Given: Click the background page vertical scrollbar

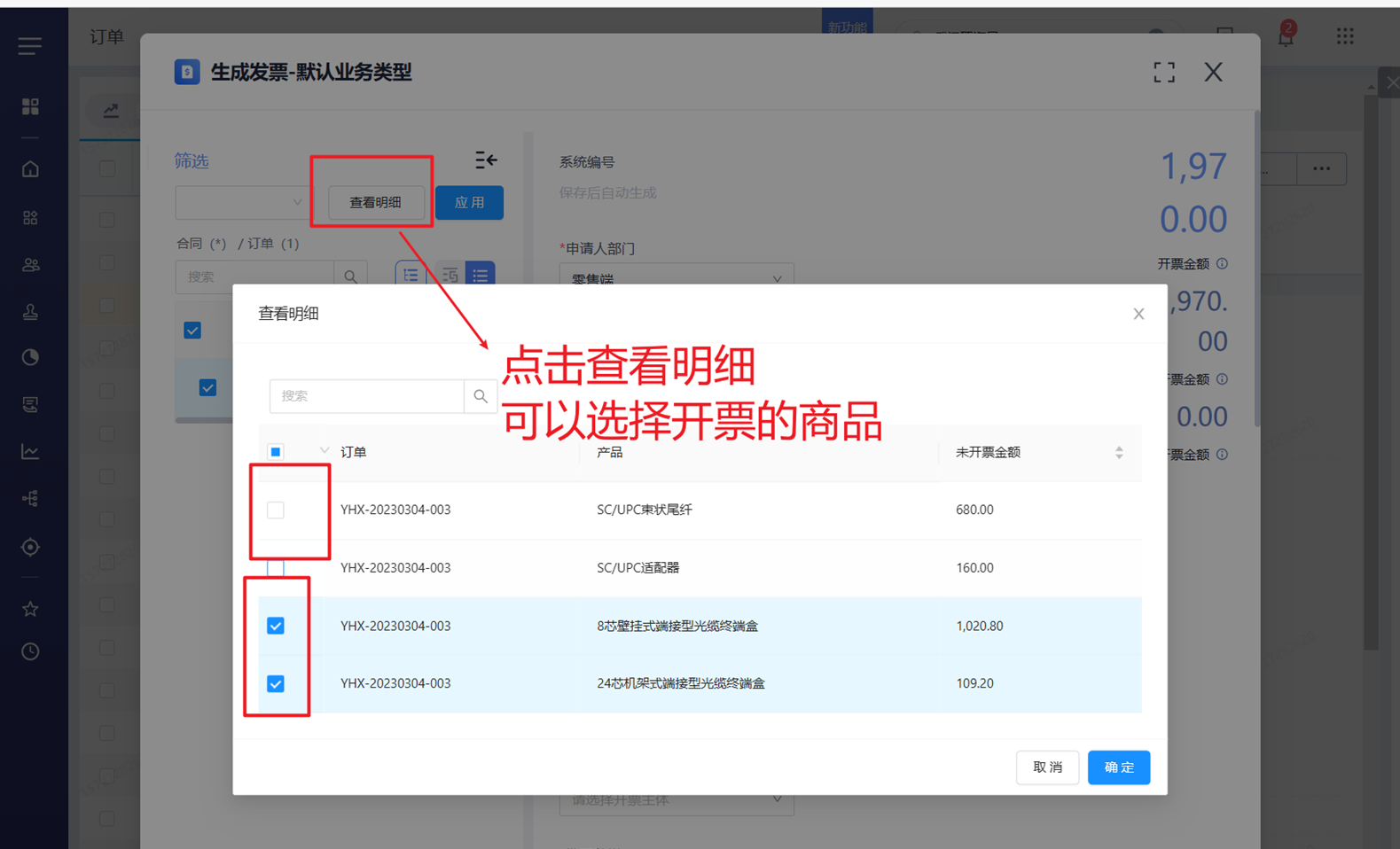Looking at the screenshot, I should (x=1371, y=372).
